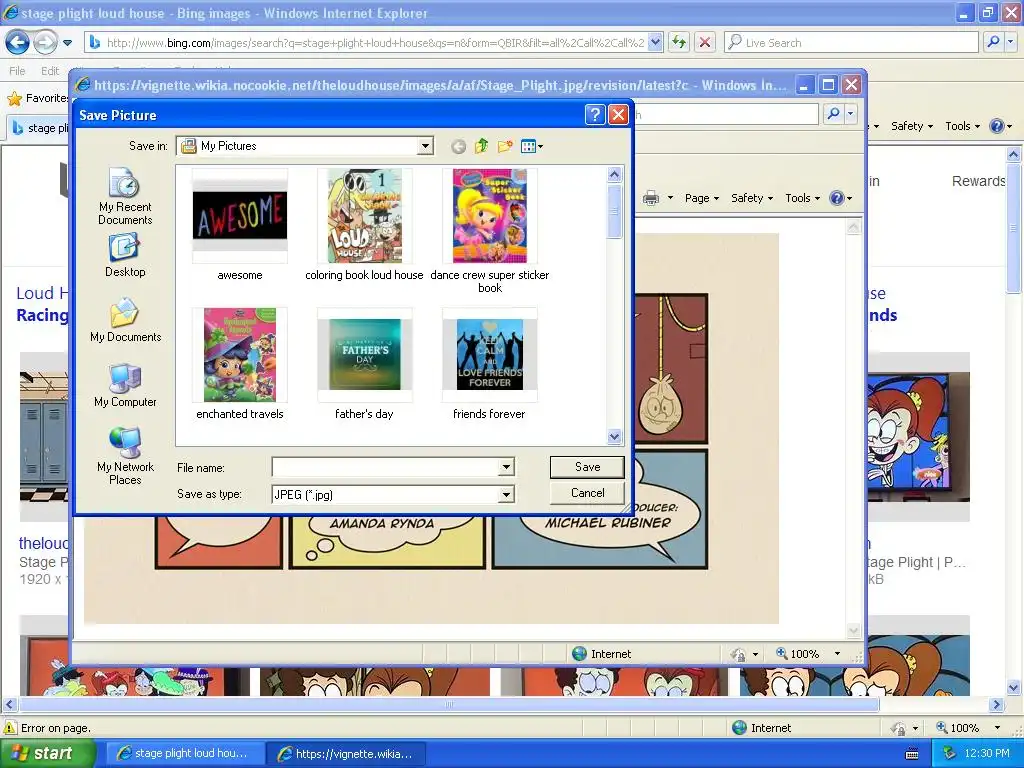Click the Help icon in vignette window
1024x768 pixels.
pyautogui.click(x=837, y=198)
